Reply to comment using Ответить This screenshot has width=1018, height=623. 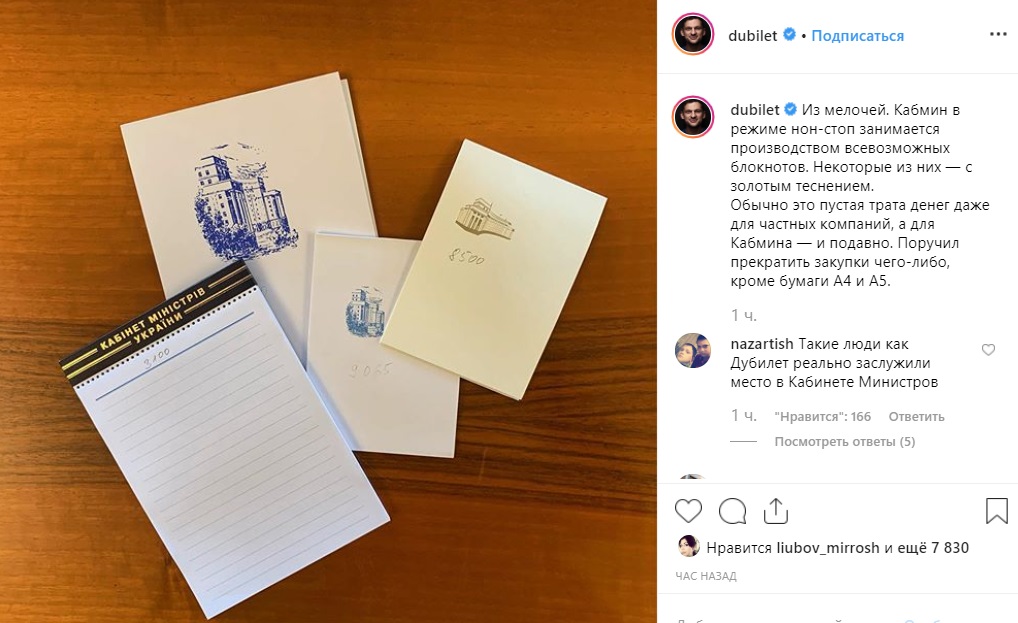pyautogui.click(x=916, y=417)
